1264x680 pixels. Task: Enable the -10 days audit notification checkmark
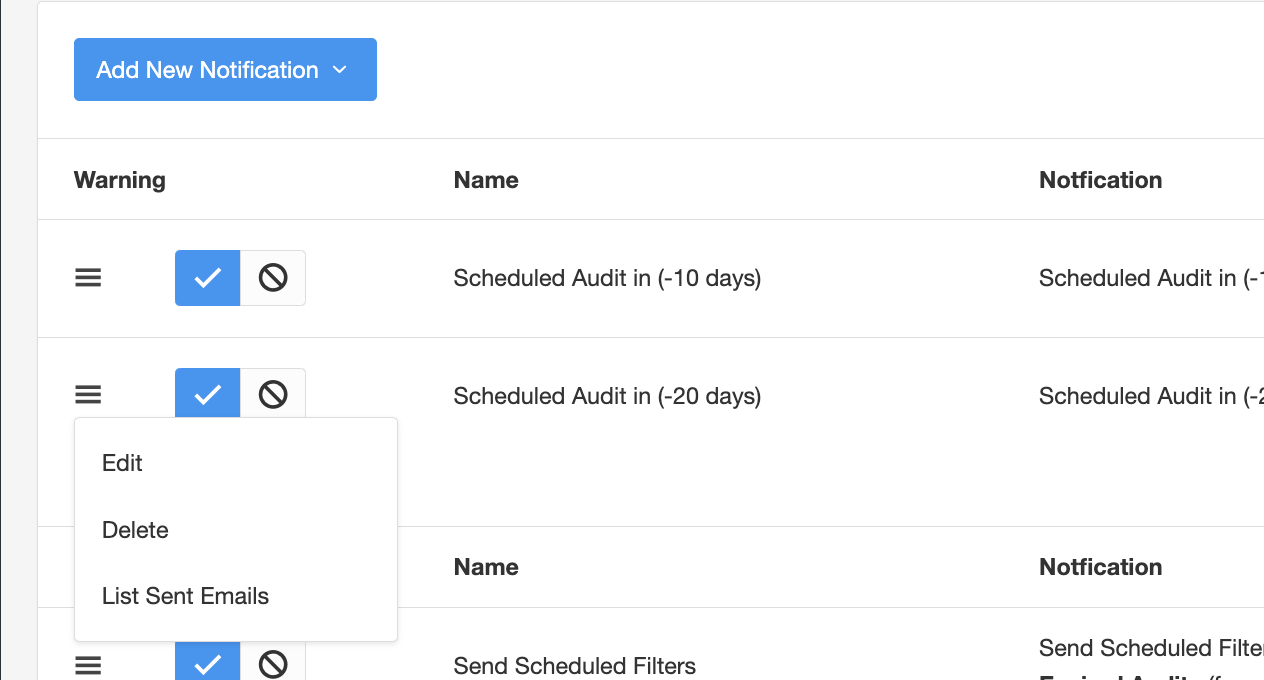click(208, 278)
